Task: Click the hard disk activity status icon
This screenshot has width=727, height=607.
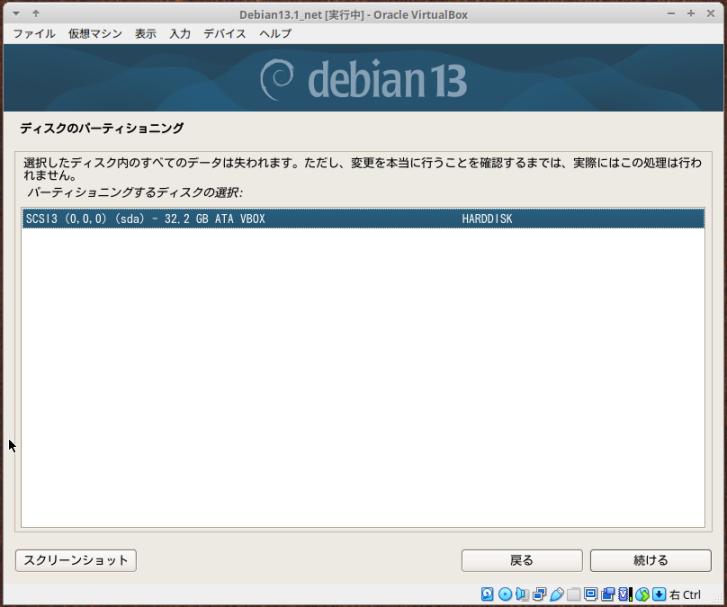Action: click(487, 594)
